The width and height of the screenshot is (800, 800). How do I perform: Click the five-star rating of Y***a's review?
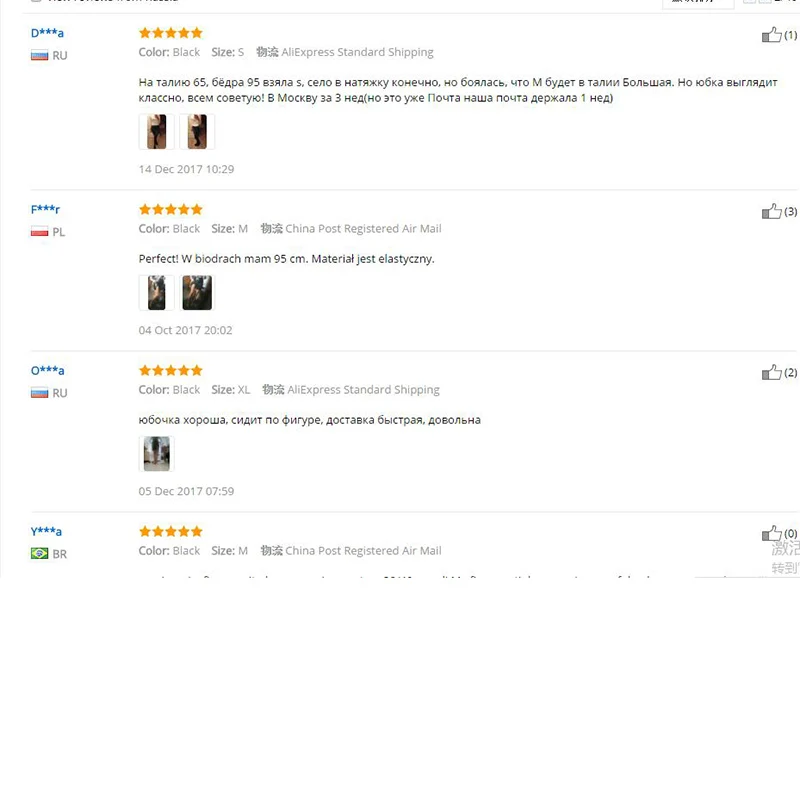pos(171,532)
